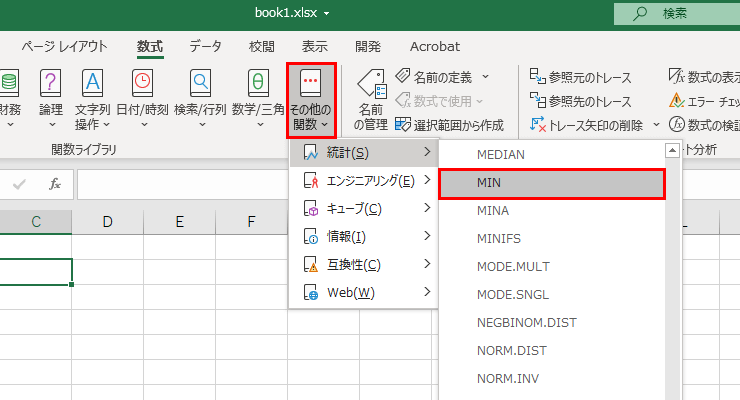This screenshot has width=740, height=400.
Task: Switch to Acrobat tab
Action: tap(435, 46)
